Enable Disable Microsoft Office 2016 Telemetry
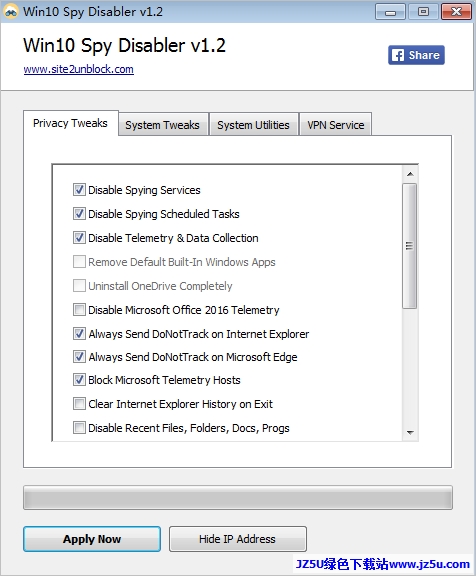 (79, 310)
